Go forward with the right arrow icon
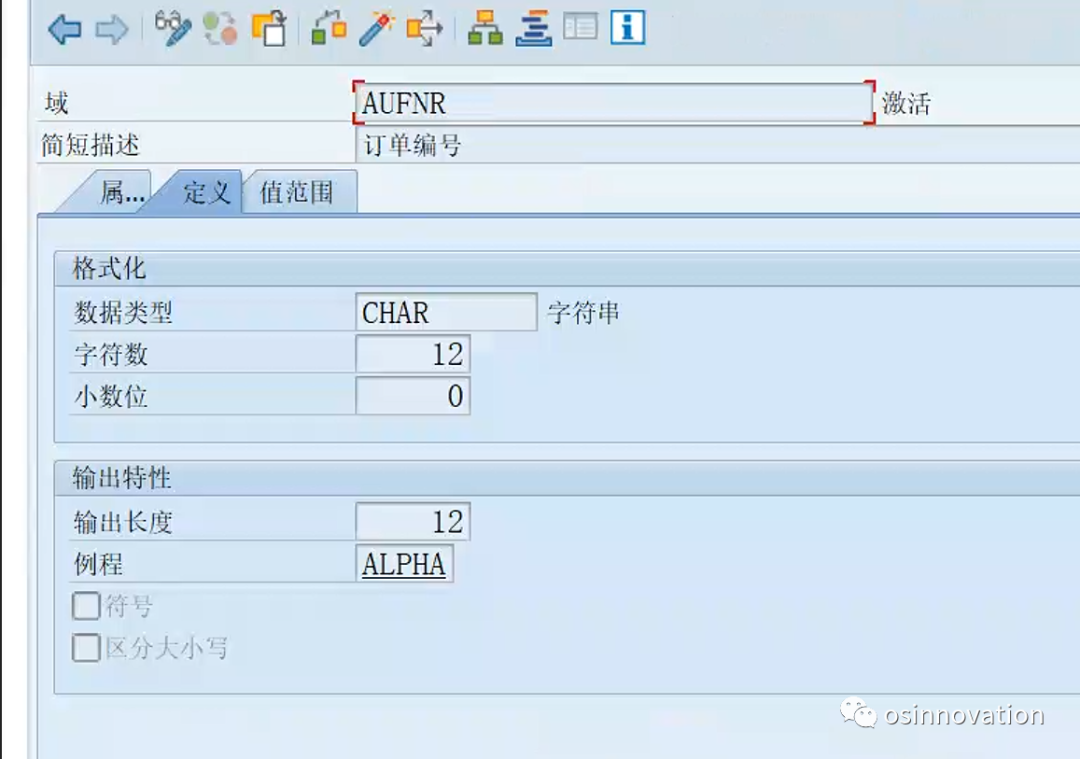This screenshot has width=1080, height=759. (x=112, y=29)
